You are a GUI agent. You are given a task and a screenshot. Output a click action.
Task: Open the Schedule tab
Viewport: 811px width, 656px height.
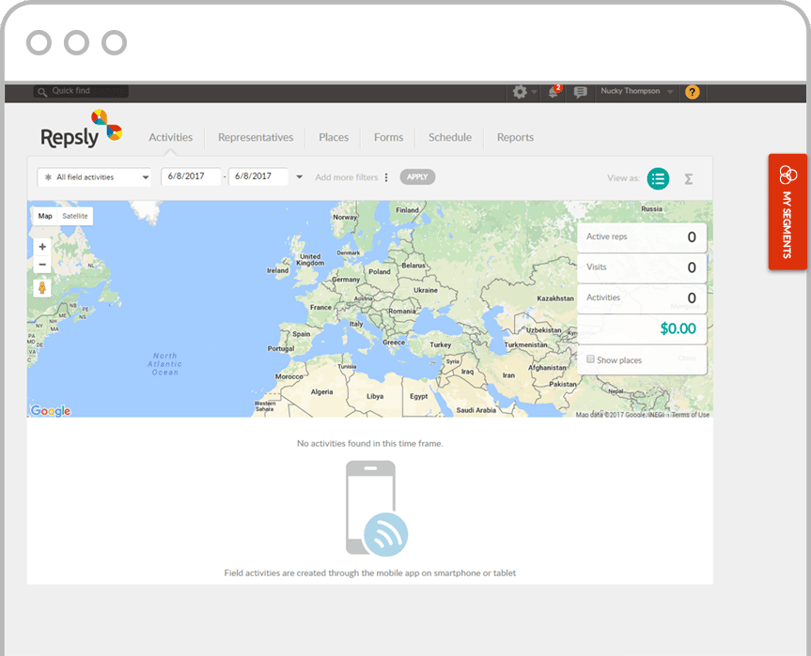pos(450,138)
